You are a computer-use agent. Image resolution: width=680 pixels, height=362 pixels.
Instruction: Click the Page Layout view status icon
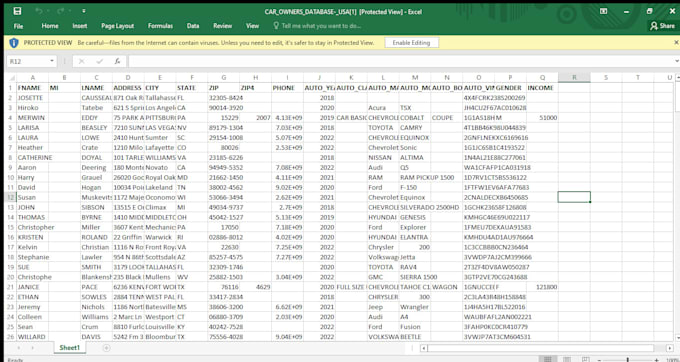[566, 359]
